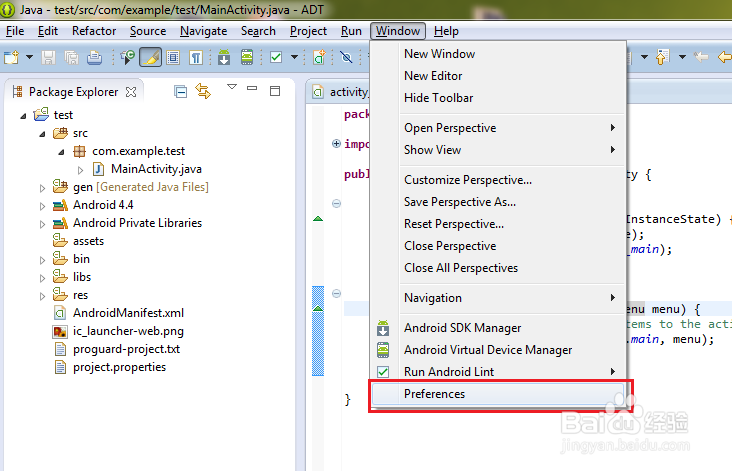The height and width of the screenshot is (471, 732).
Task: Choose Android SDK Manager in Window menu
Action: 498,328
